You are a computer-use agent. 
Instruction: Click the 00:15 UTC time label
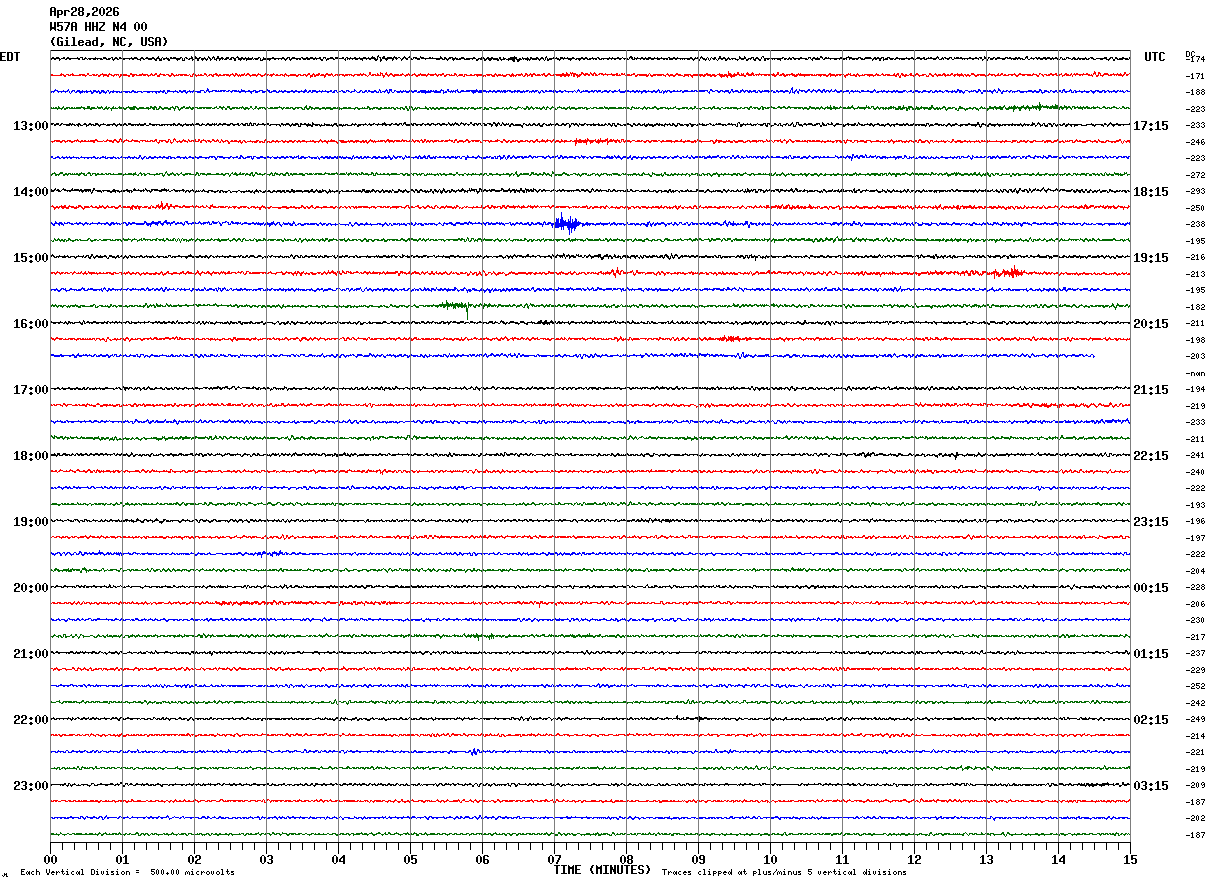[x=1150, y=588]
